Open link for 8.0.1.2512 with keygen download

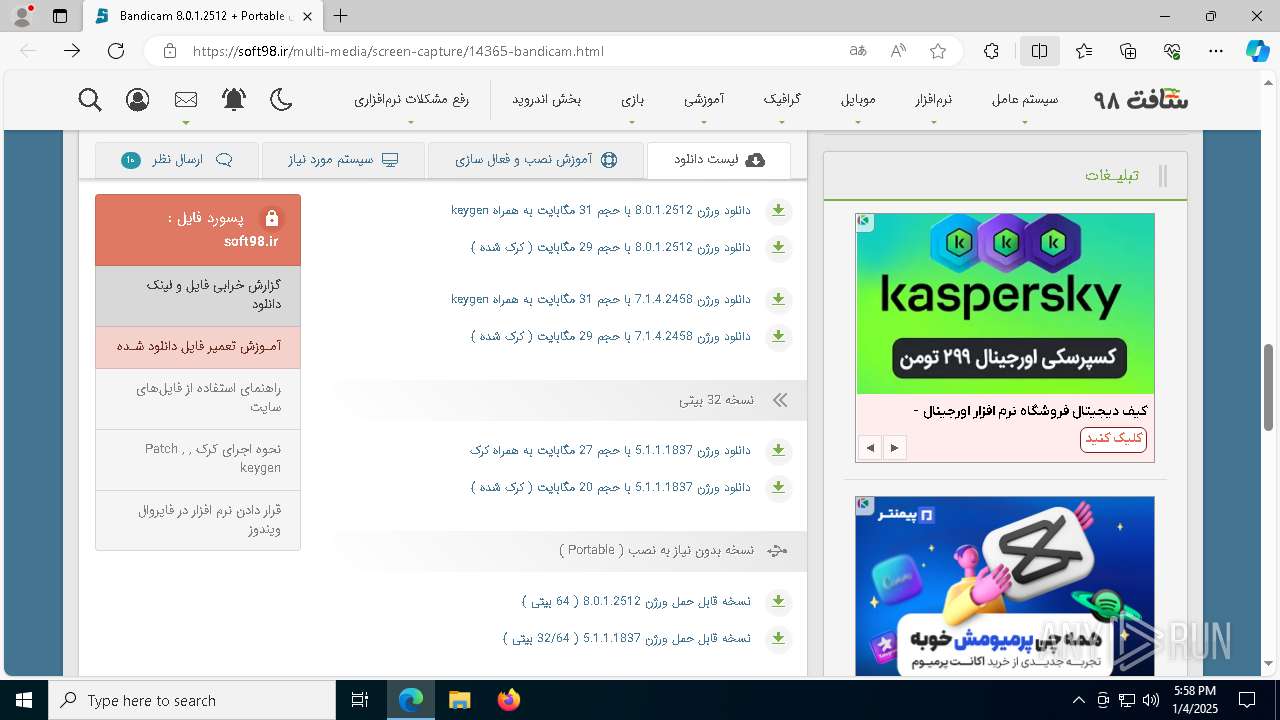pyautogui.click(x=600, y=211)
